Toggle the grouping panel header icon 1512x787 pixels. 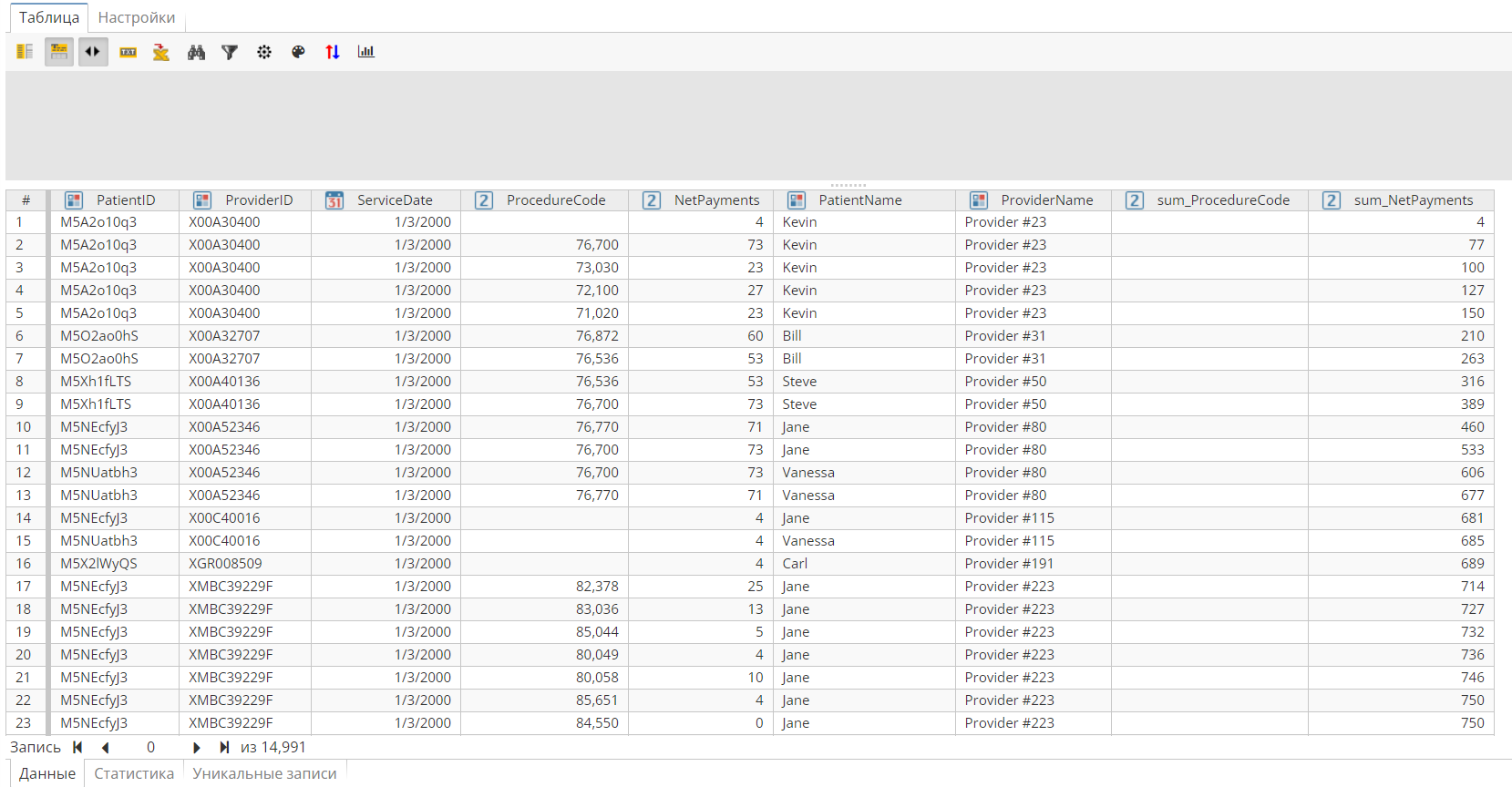59,52
